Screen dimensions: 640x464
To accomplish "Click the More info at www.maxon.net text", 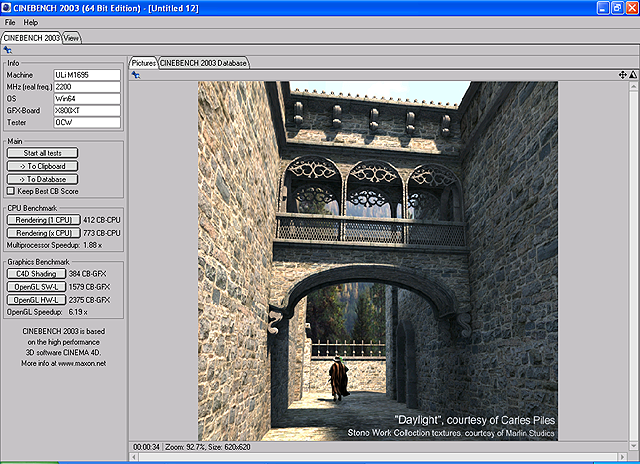I will (x=64, y=363).
